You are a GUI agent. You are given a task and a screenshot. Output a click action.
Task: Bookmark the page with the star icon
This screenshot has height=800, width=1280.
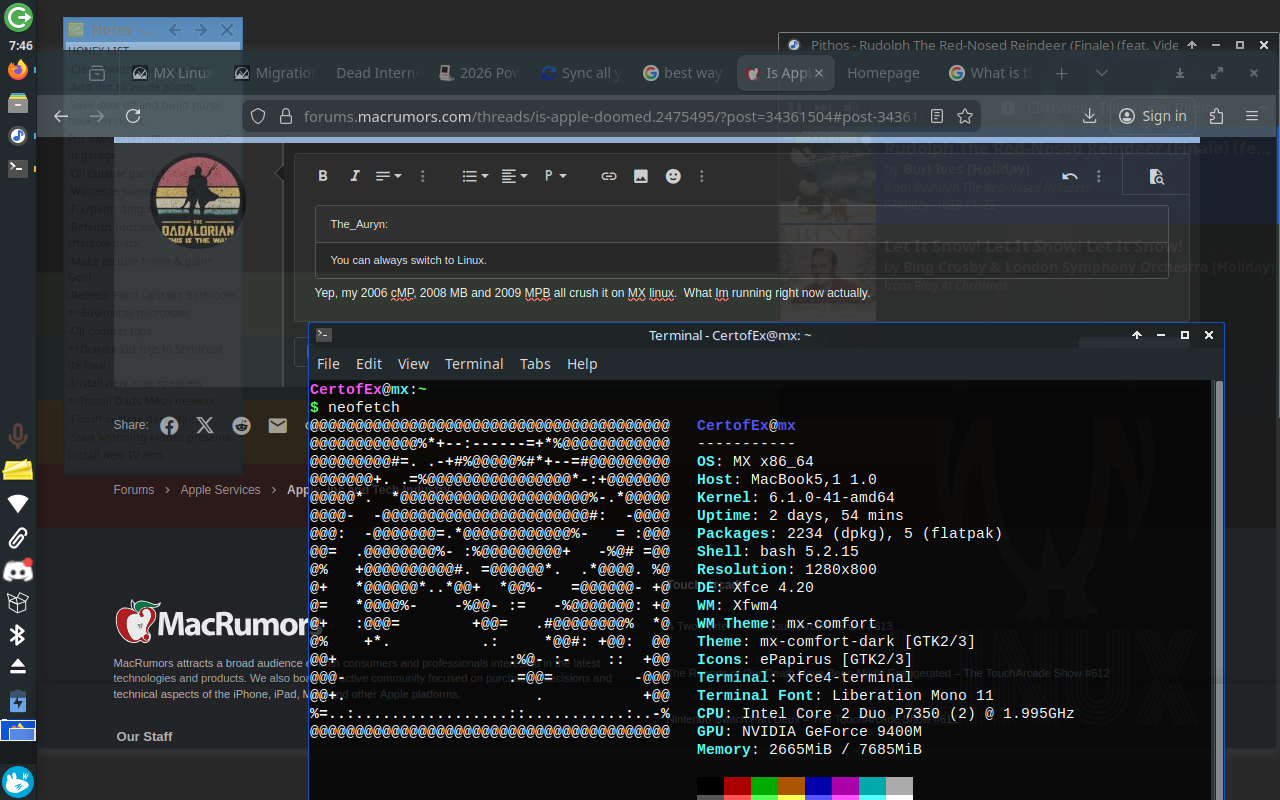[x=964, y=115]
